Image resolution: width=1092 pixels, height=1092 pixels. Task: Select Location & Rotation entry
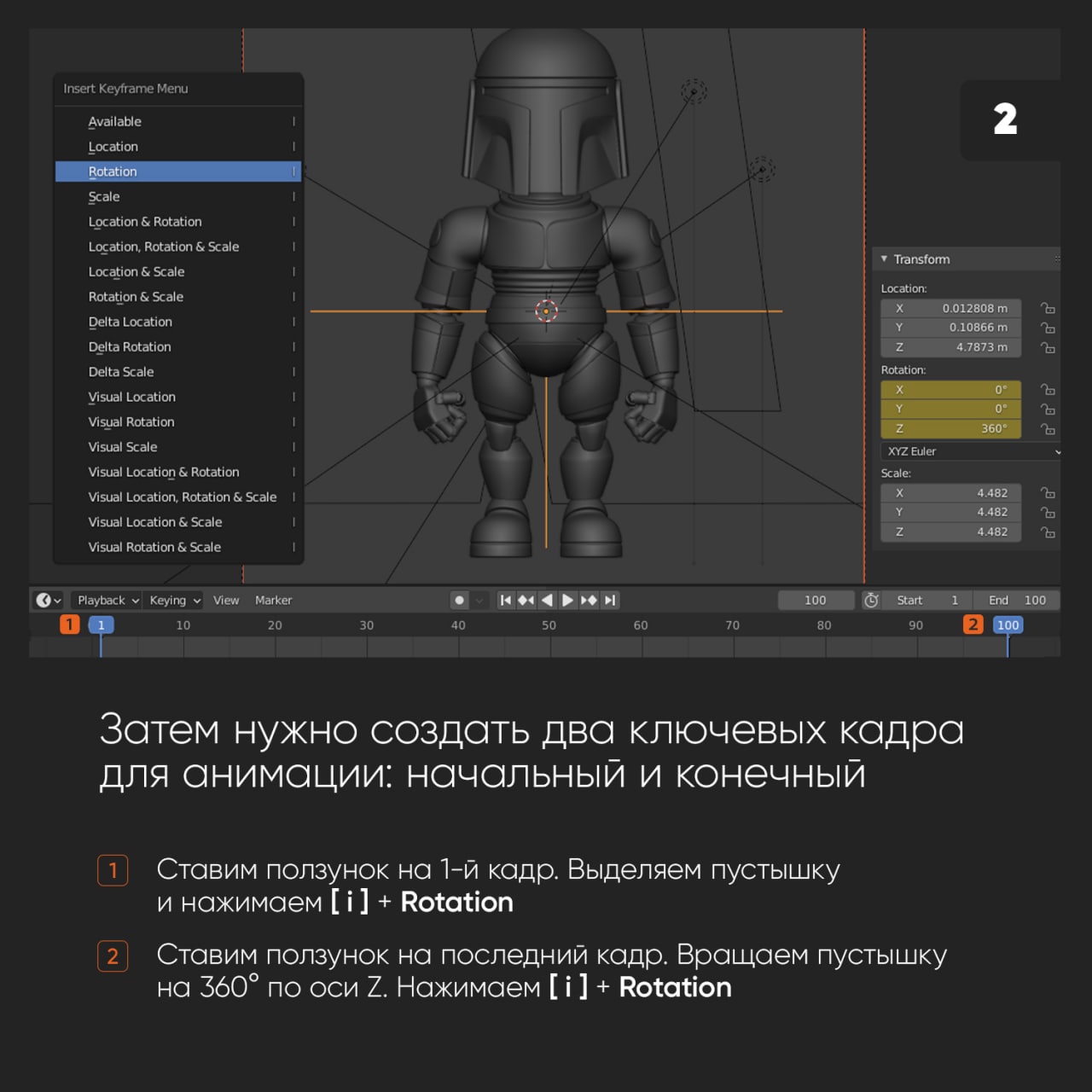178,222
